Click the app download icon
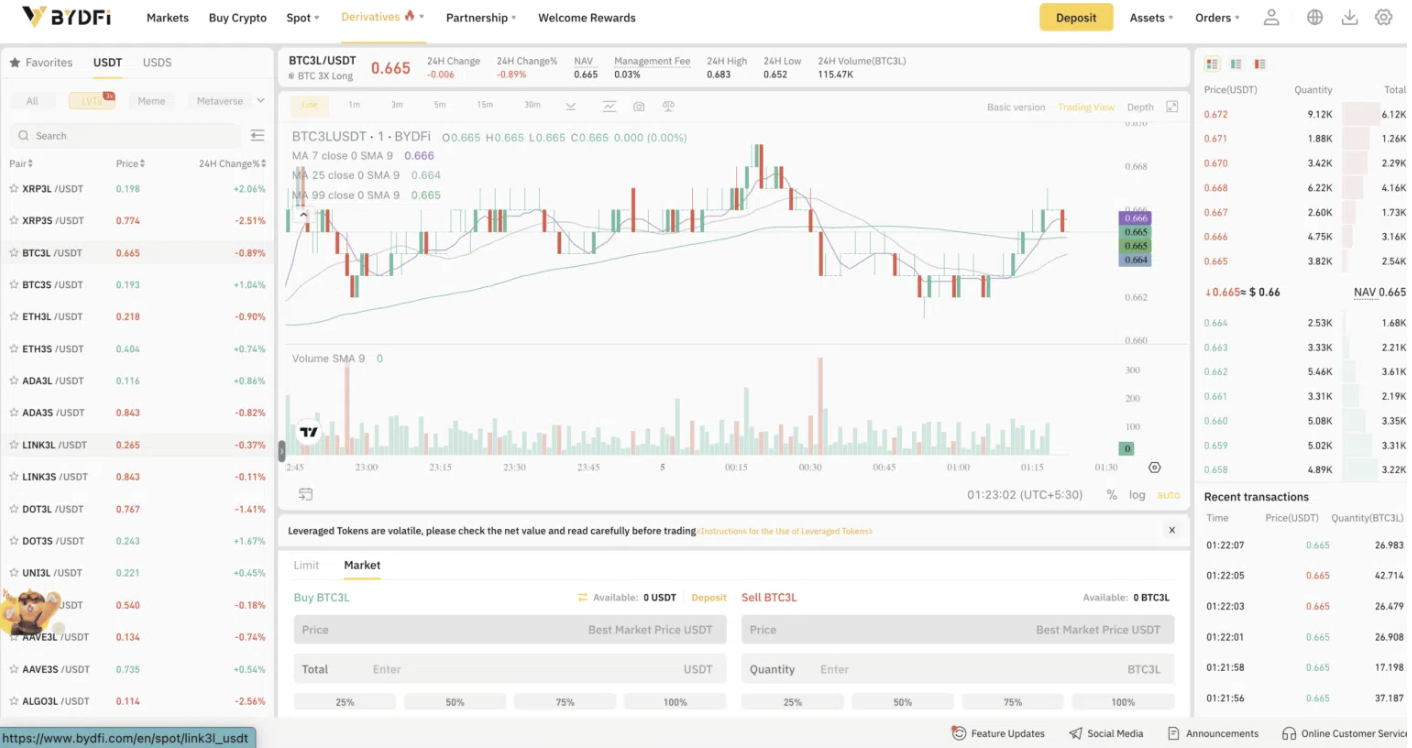1412x748 pixels. pyautogui.click(x=1350, y=17)
